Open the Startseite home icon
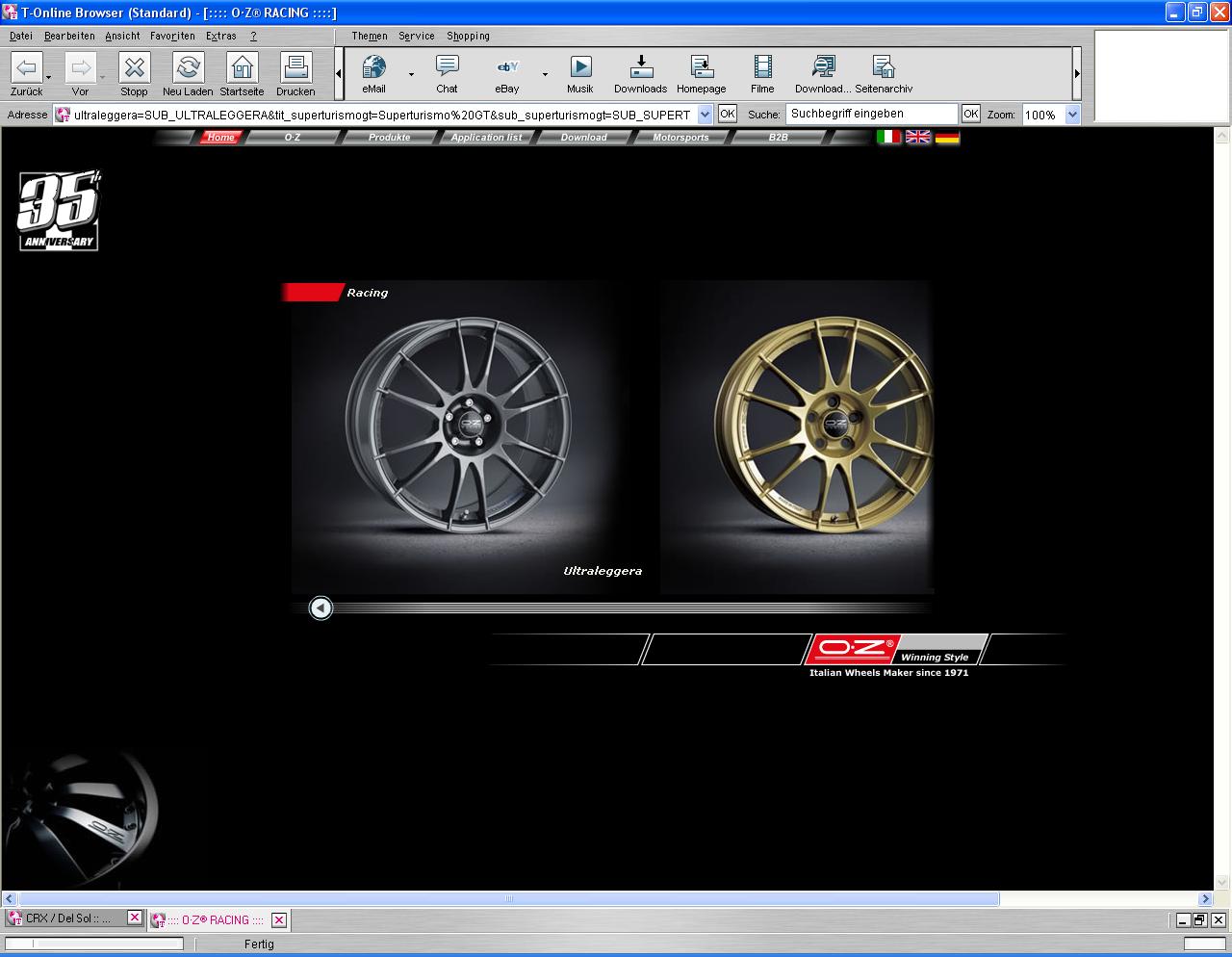The image size is (1232, 957). 242,67
